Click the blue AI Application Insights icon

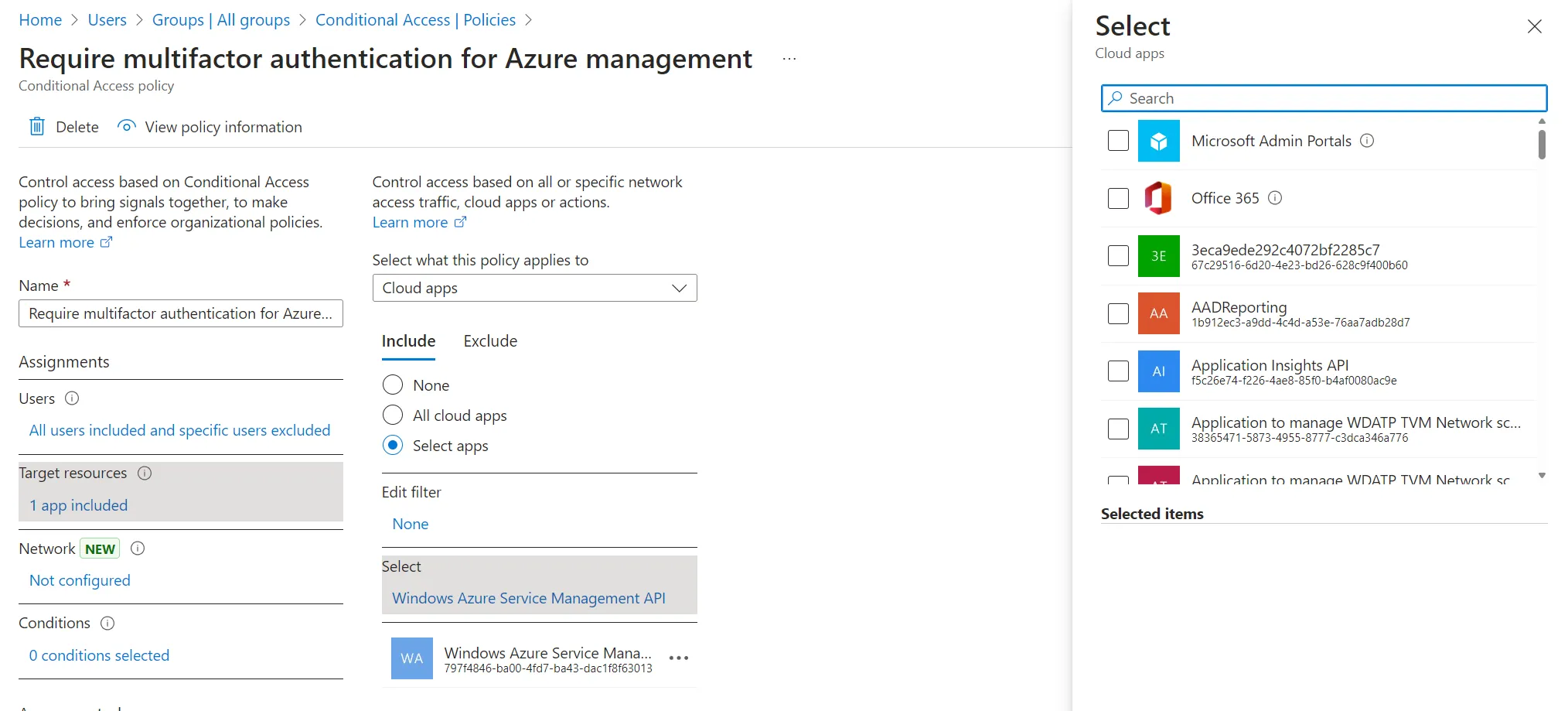(x=1158, y=371)
